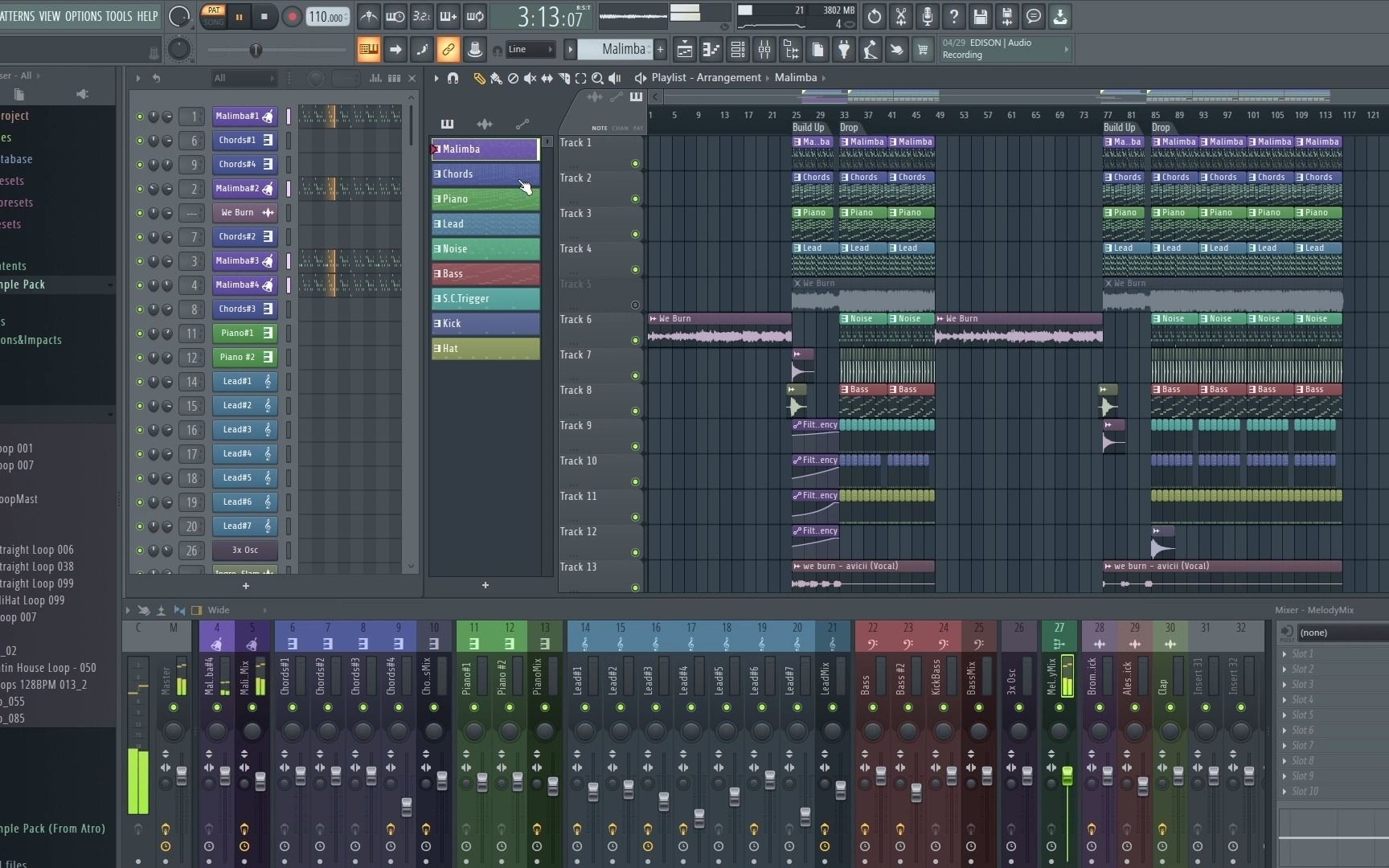The image size is (1389, 868).
Task: Select the Chords pattern in picker
Action: point(486,174)
